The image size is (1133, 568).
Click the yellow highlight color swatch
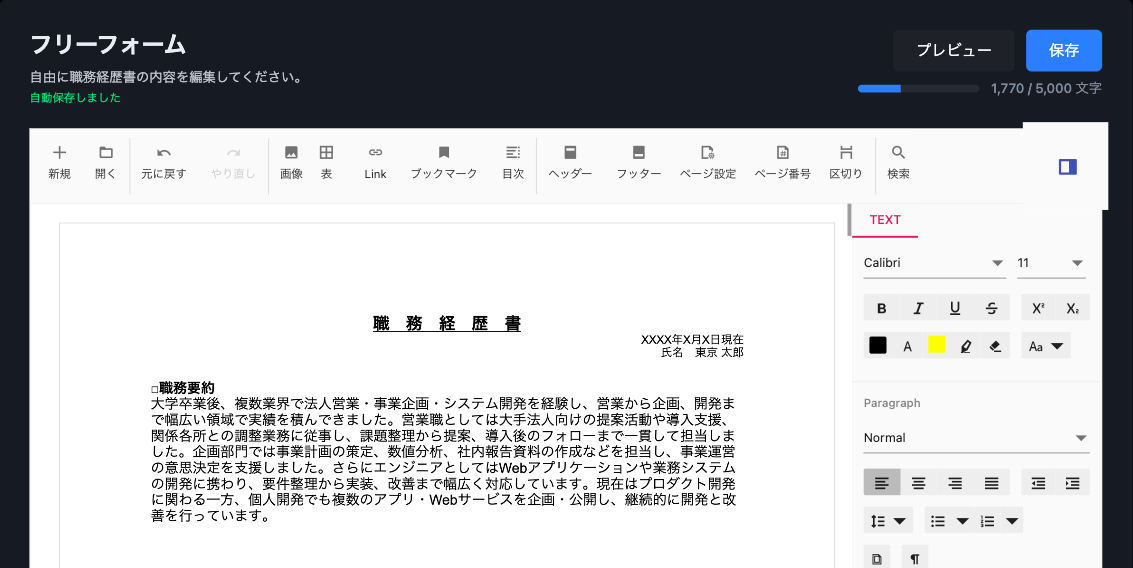tap(936, 345)
